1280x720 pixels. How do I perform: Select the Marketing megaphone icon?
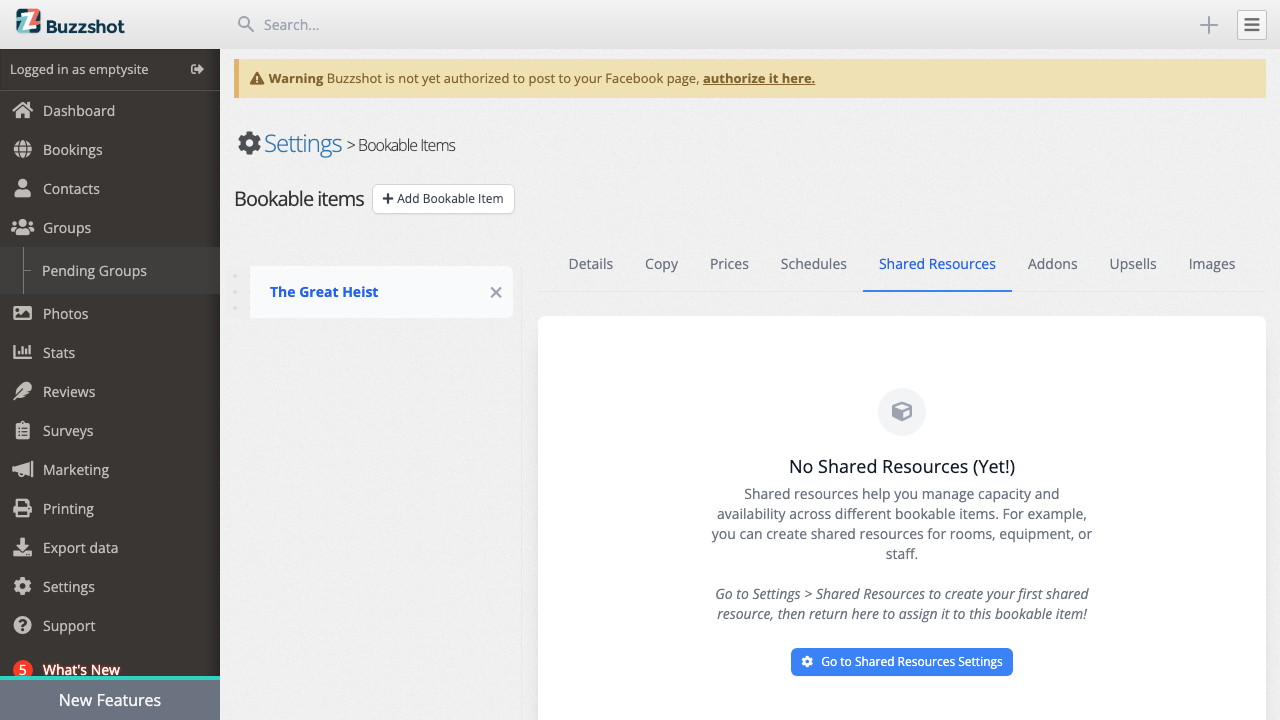22,469
